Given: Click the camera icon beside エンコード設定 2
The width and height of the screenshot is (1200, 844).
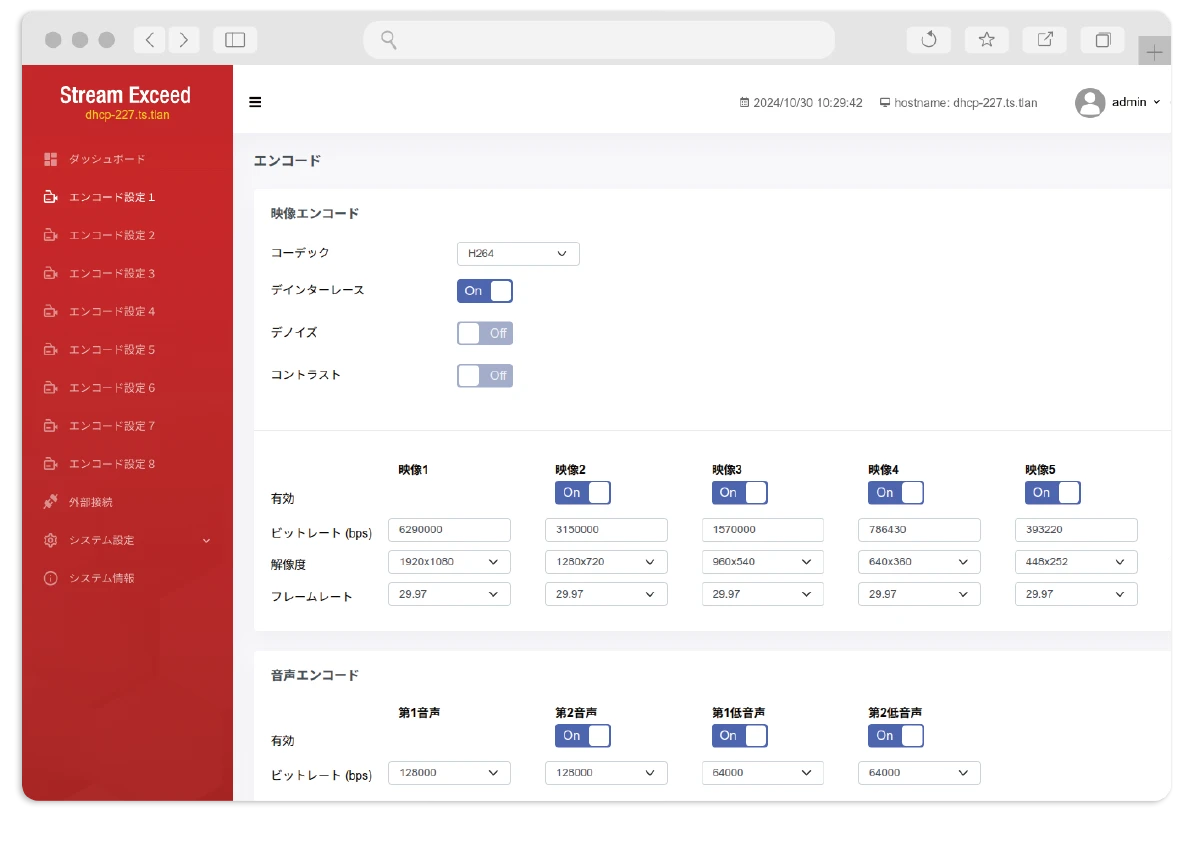Looking at the screenshot, I should pyautogui.click(x=51, y=235).
